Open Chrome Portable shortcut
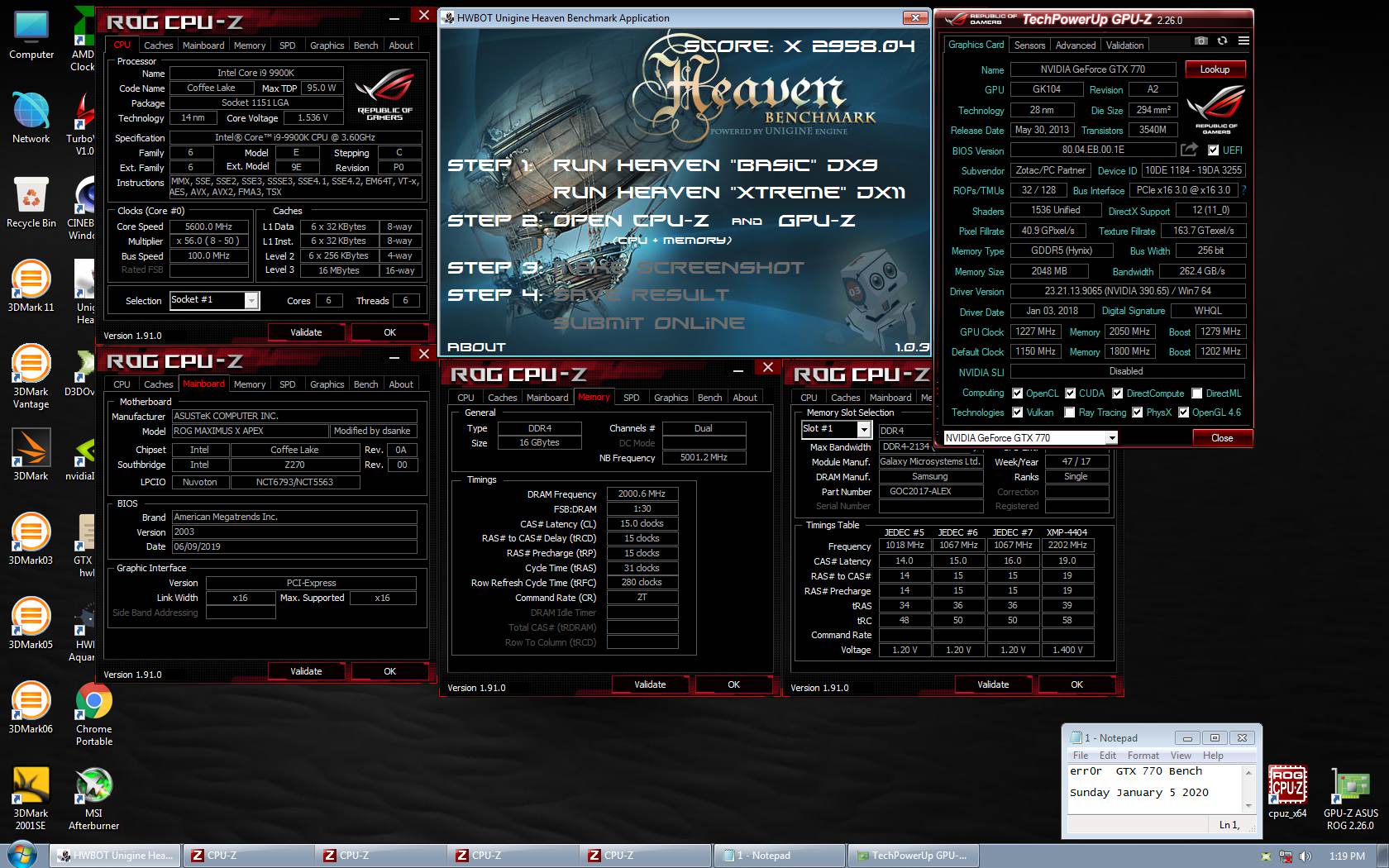The image size is (1389, 868). pos(94,713)
